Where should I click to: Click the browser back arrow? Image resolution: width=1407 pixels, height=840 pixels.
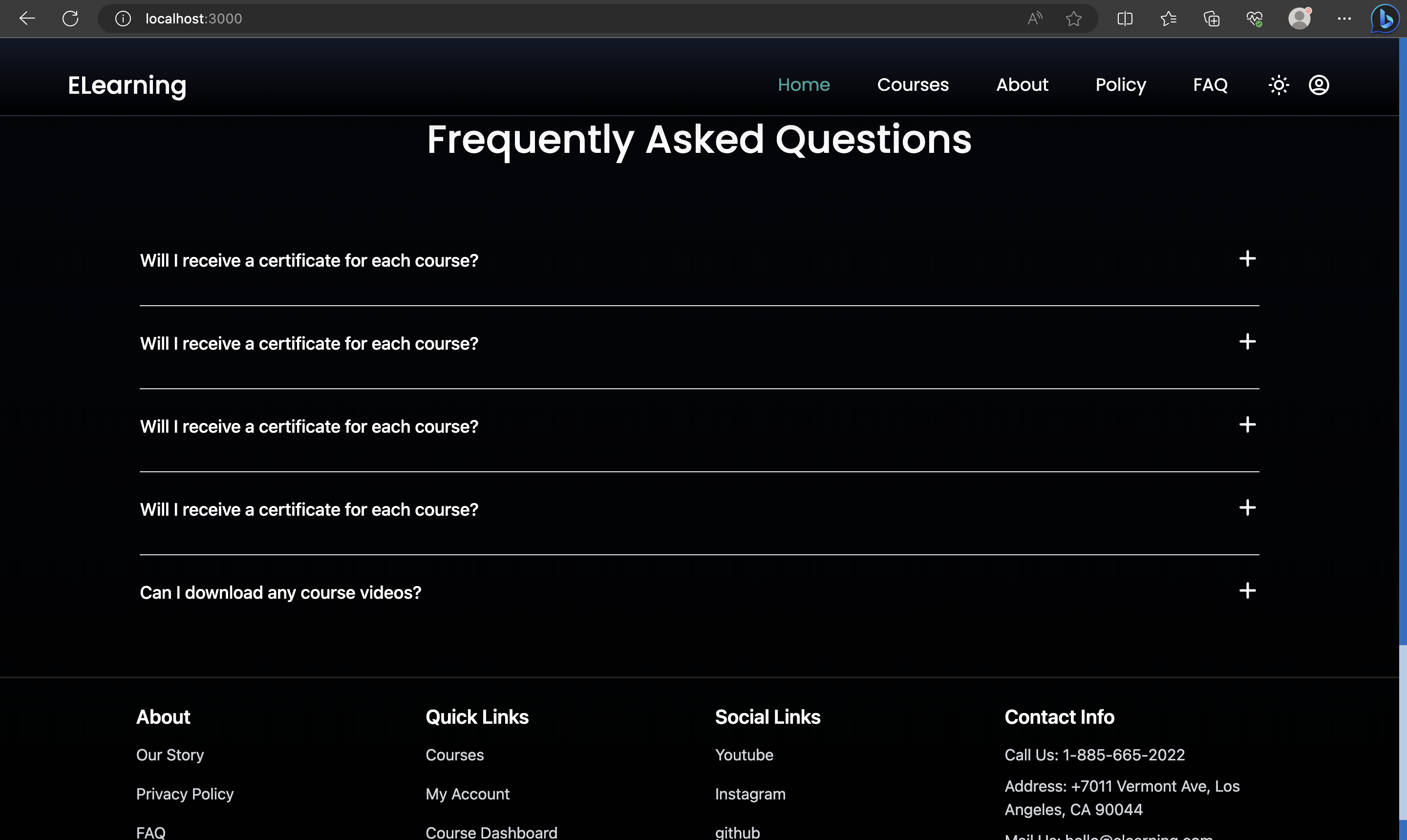pos(26,19)
